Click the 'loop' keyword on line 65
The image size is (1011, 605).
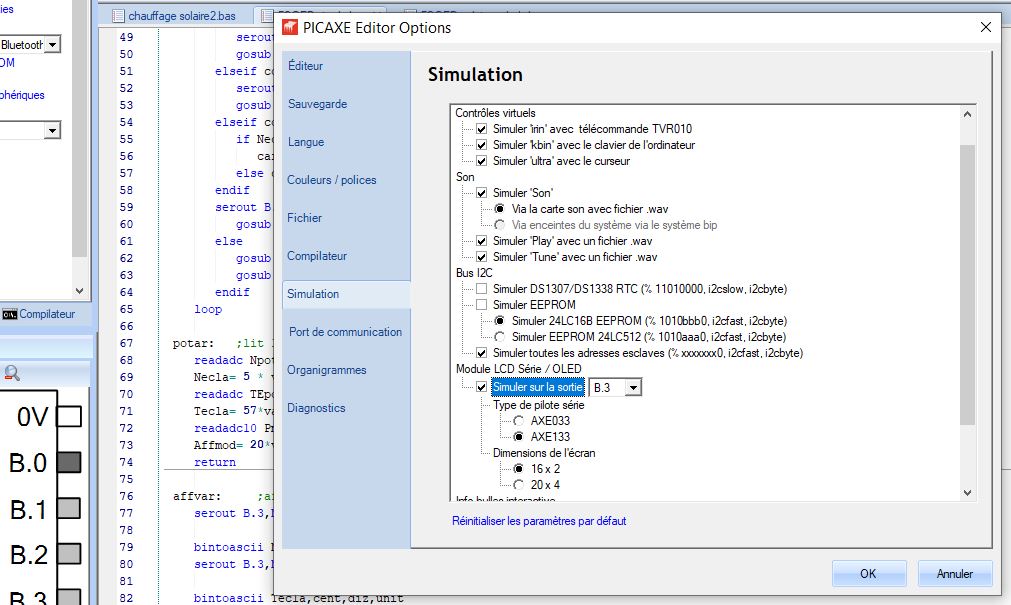[208, 310]
